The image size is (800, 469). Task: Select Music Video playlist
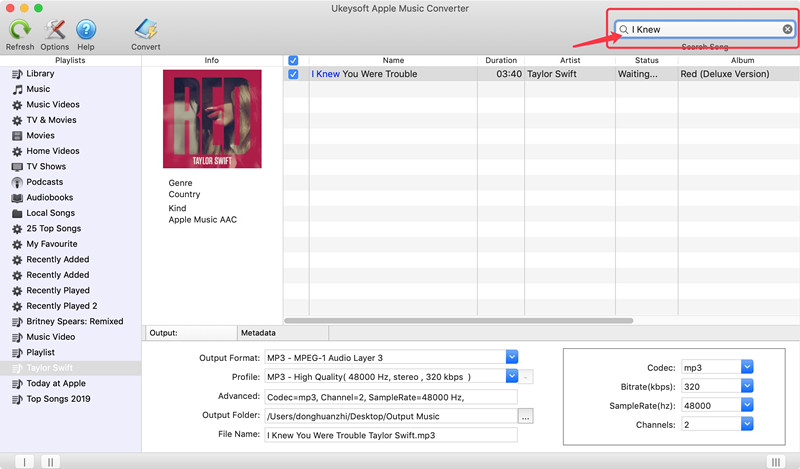(x=51, y=337)
